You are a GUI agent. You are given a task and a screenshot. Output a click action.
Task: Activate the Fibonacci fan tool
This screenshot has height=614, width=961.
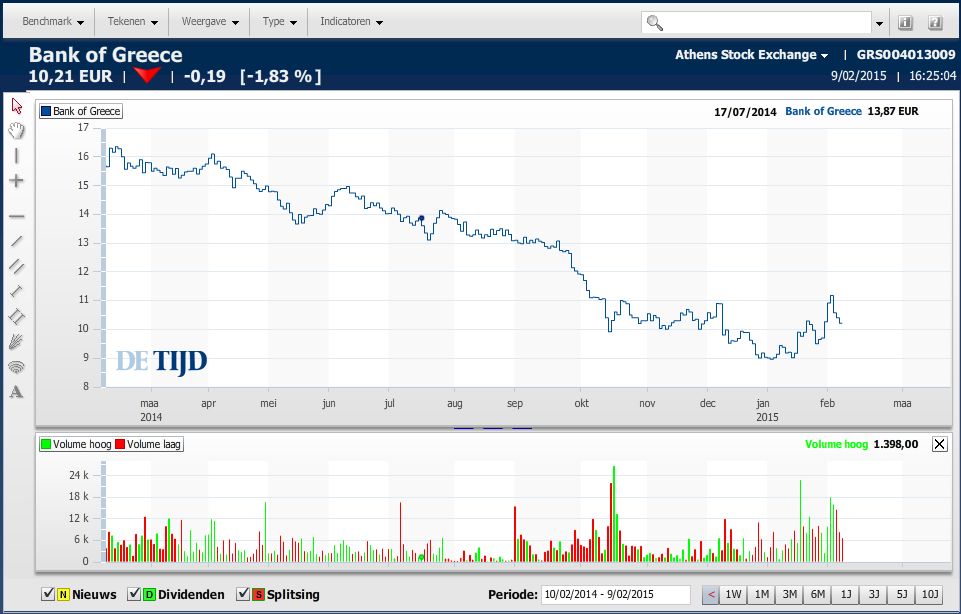coord(16,341)
